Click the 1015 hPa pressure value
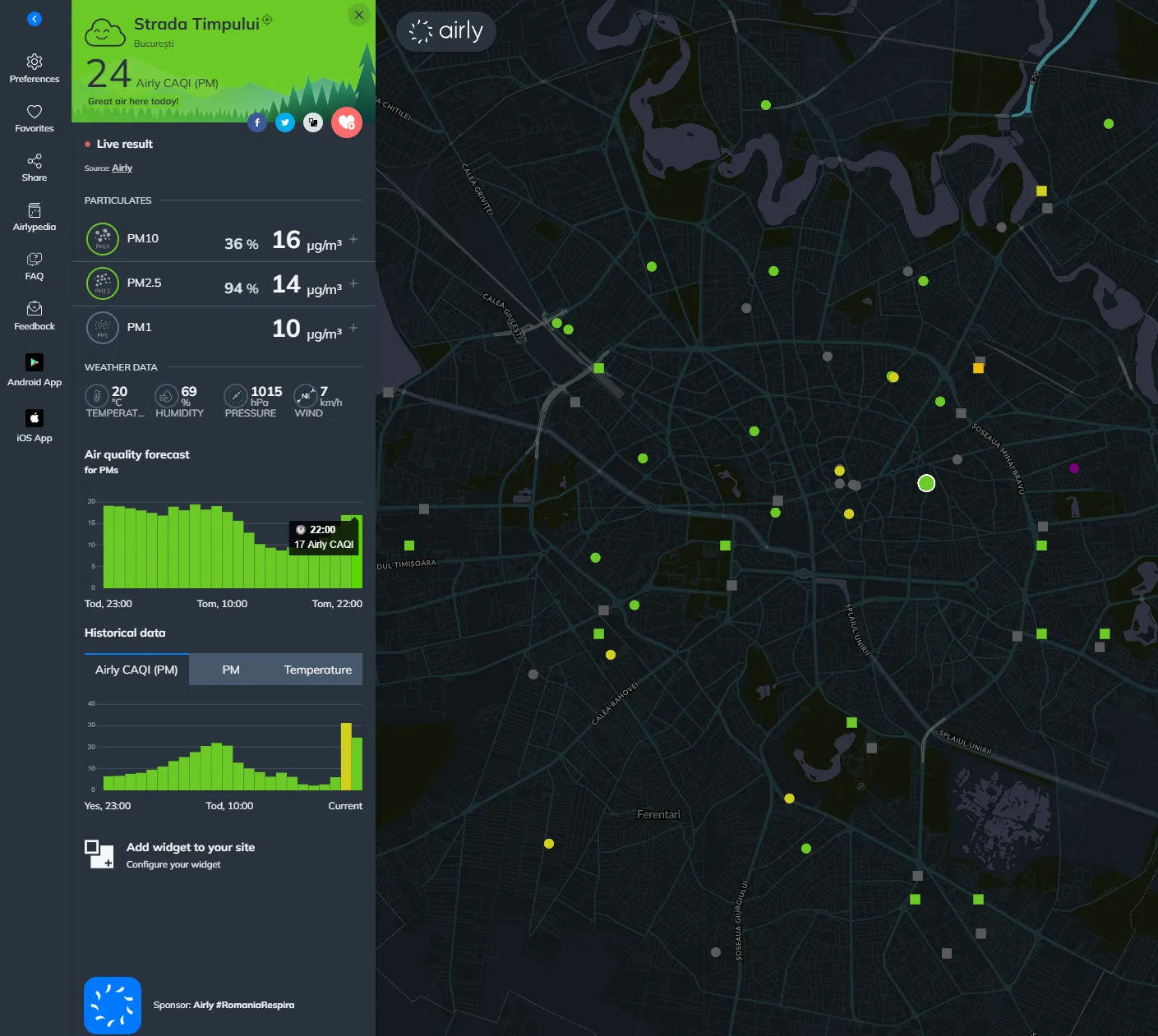The height and width of the screenshot is (1036, 1158). click(x=266, y=395)
